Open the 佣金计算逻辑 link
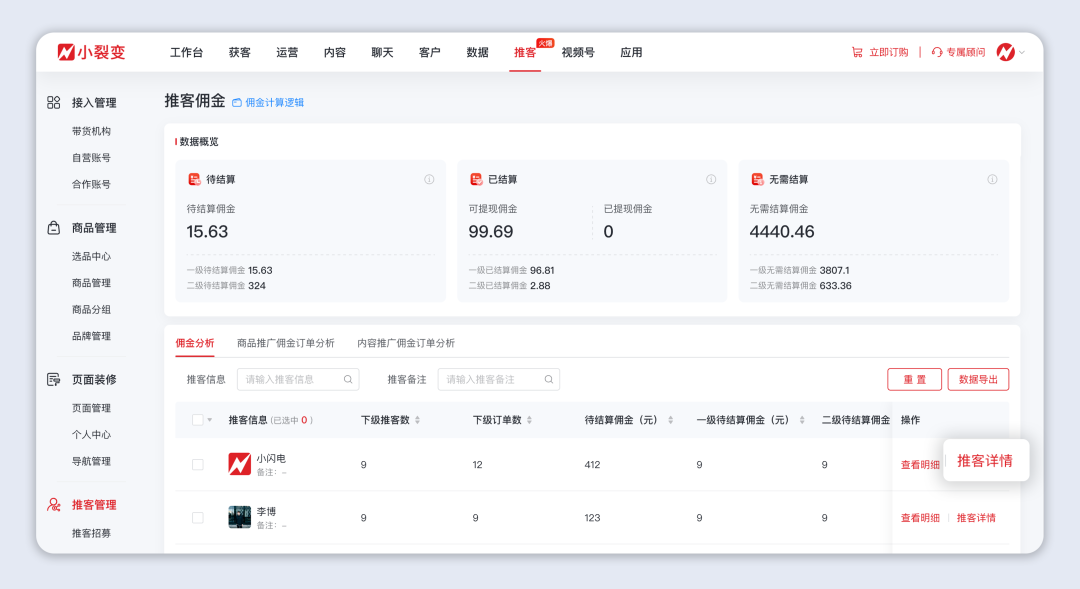This screenshot has width=1080, height=589. click(x=273, y=102)
